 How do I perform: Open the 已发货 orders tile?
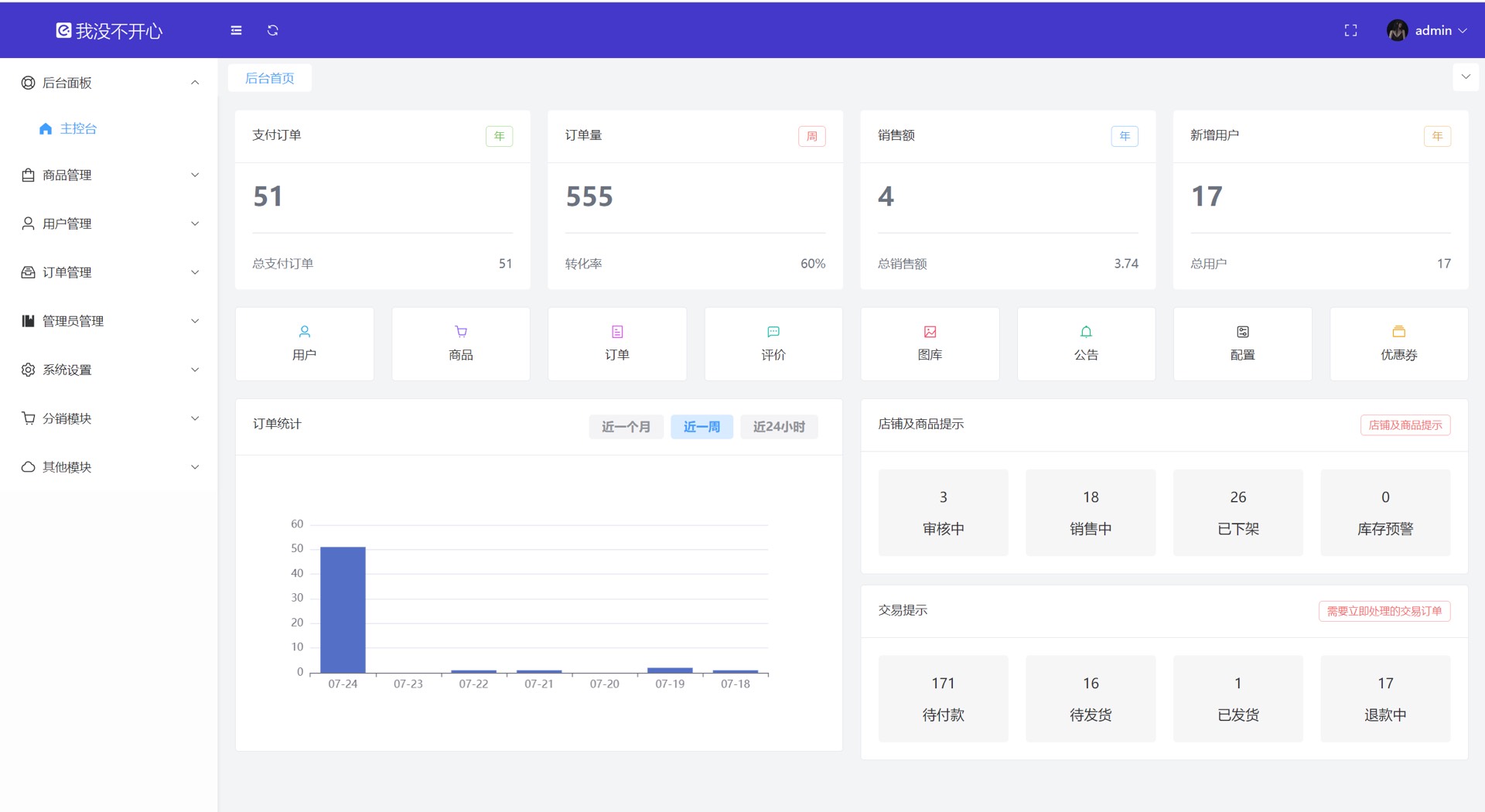tap(1238, 699)
